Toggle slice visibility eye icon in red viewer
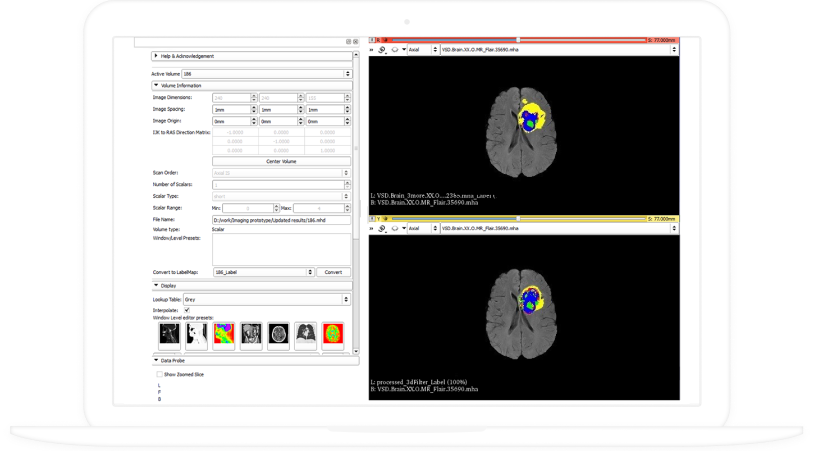Viewport: 813px width, 451px height. coord(394,49)
